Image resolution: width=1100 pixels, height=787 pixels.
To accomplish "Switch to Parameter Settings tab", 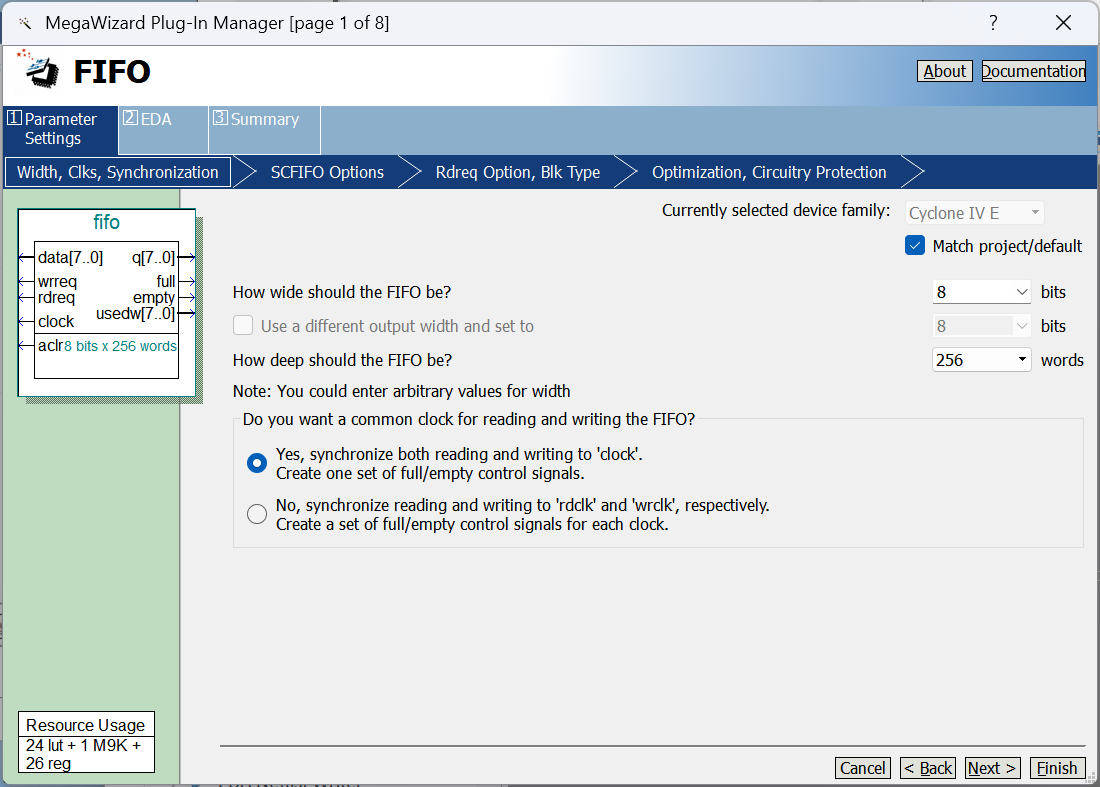I will click(60, 129).
